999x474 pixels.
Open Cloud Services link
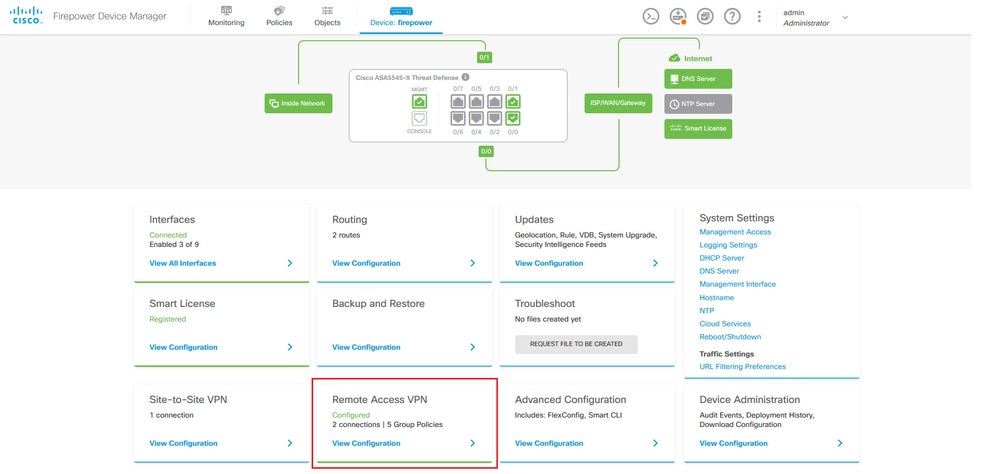tap(725, 324)
